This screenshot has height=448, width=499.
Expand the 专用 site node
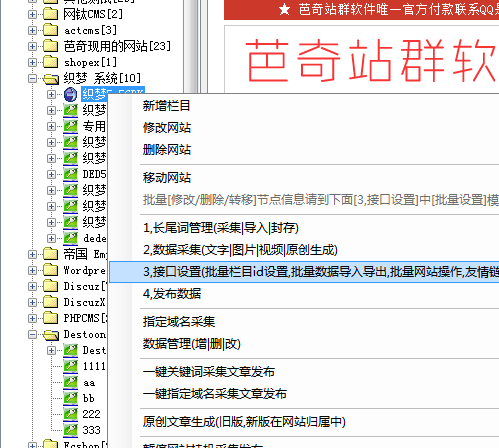click(51, 126)
